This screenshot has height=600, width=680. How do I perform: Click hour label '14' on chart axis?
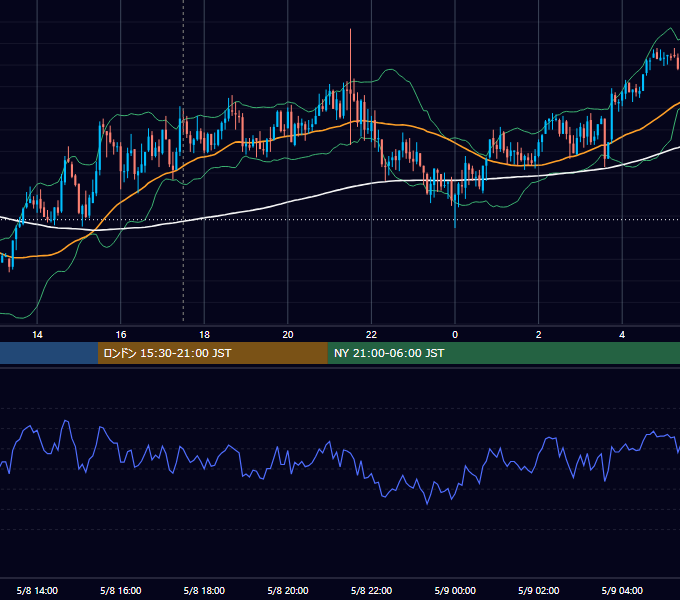point(37,335)
